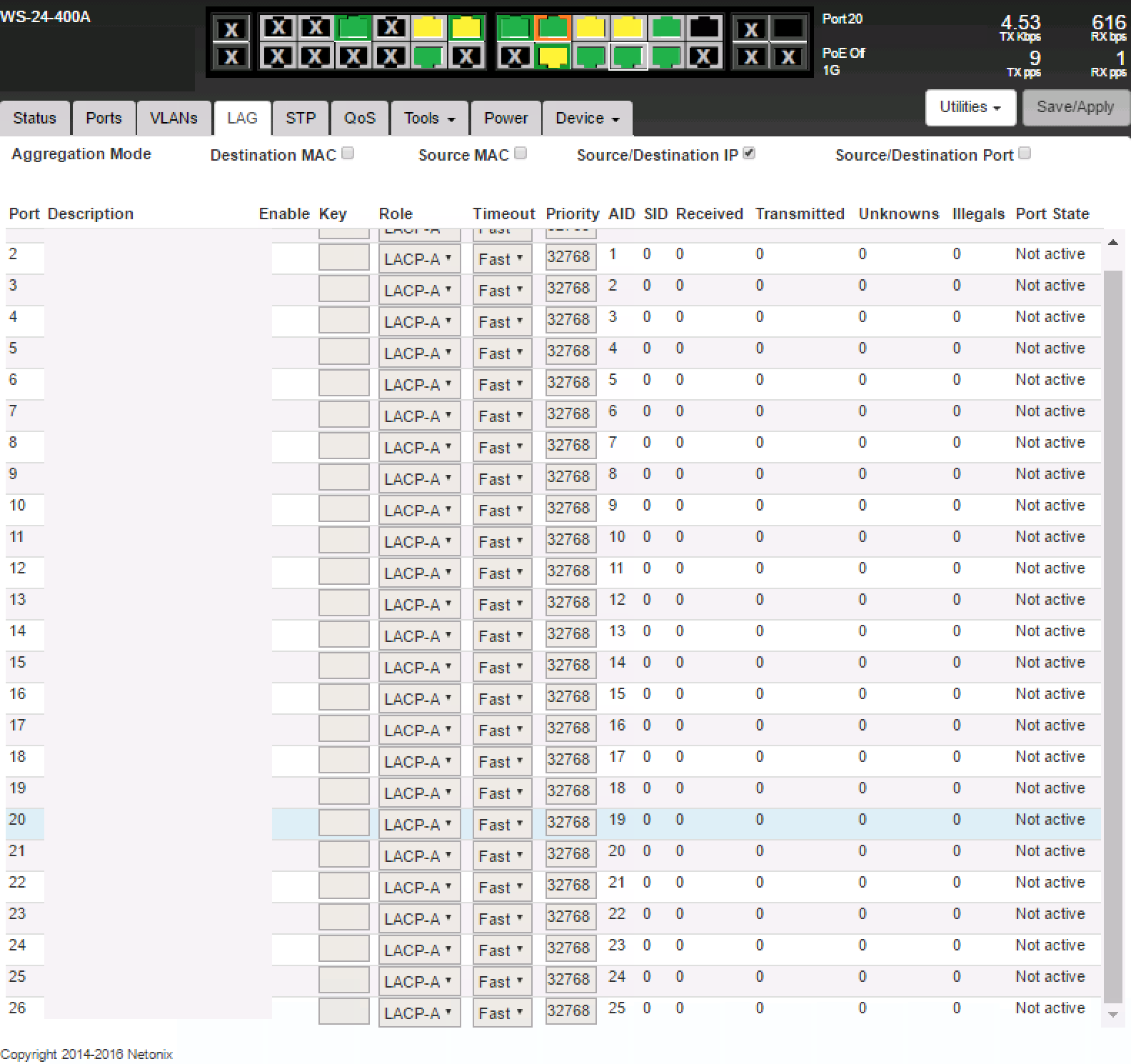Open the Device menu
Viewport: 1131px width, 1064px height.
click(587, 118)
